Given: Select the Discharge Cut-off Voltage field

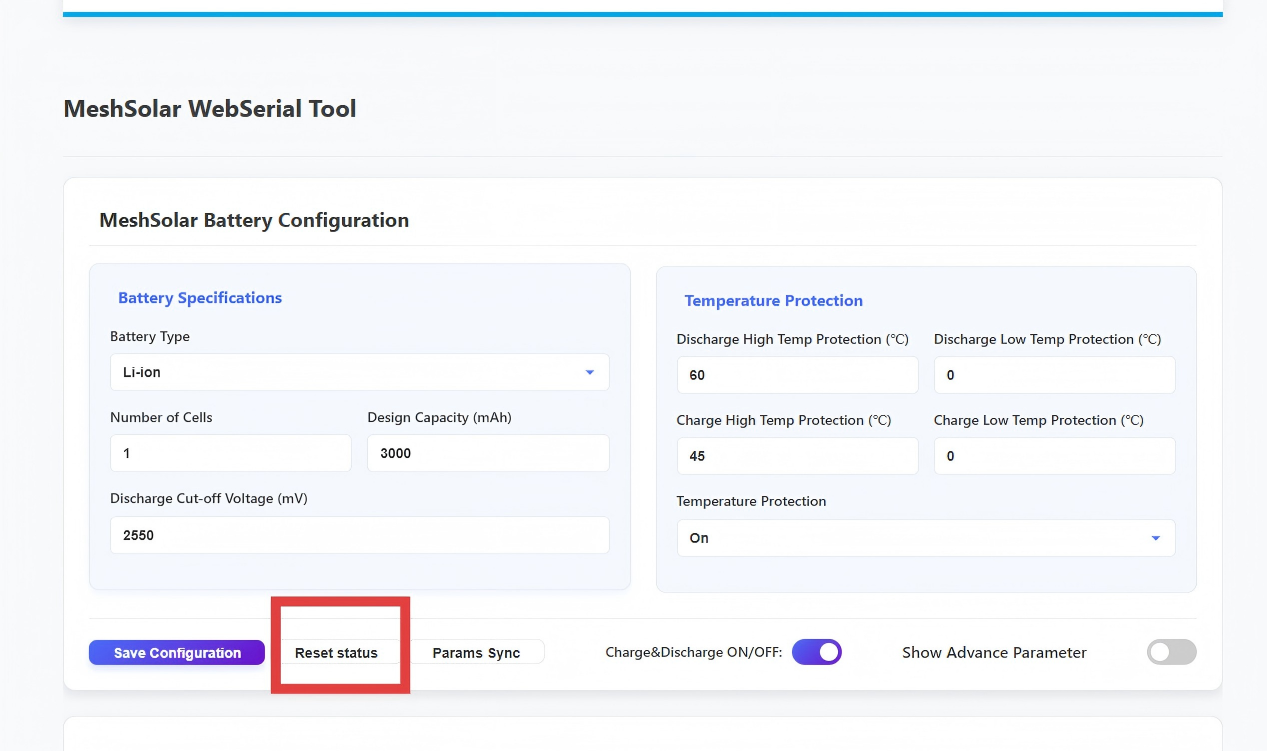Looking at the screenshot, I should [x=359, y=535].
